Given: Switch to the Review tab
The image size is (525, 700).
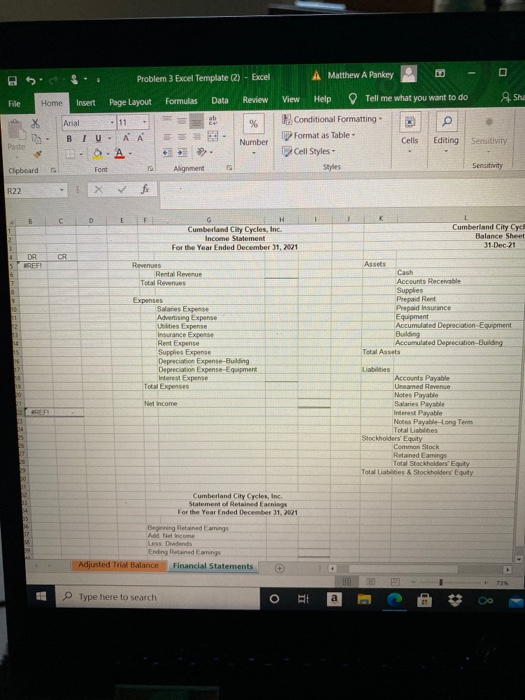Looking at the screenshot, I should [255, 100].
